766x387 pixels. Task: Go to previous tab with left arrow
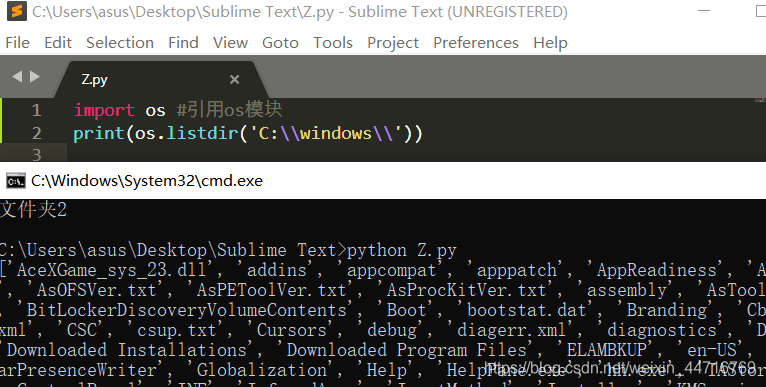(17, 76)
